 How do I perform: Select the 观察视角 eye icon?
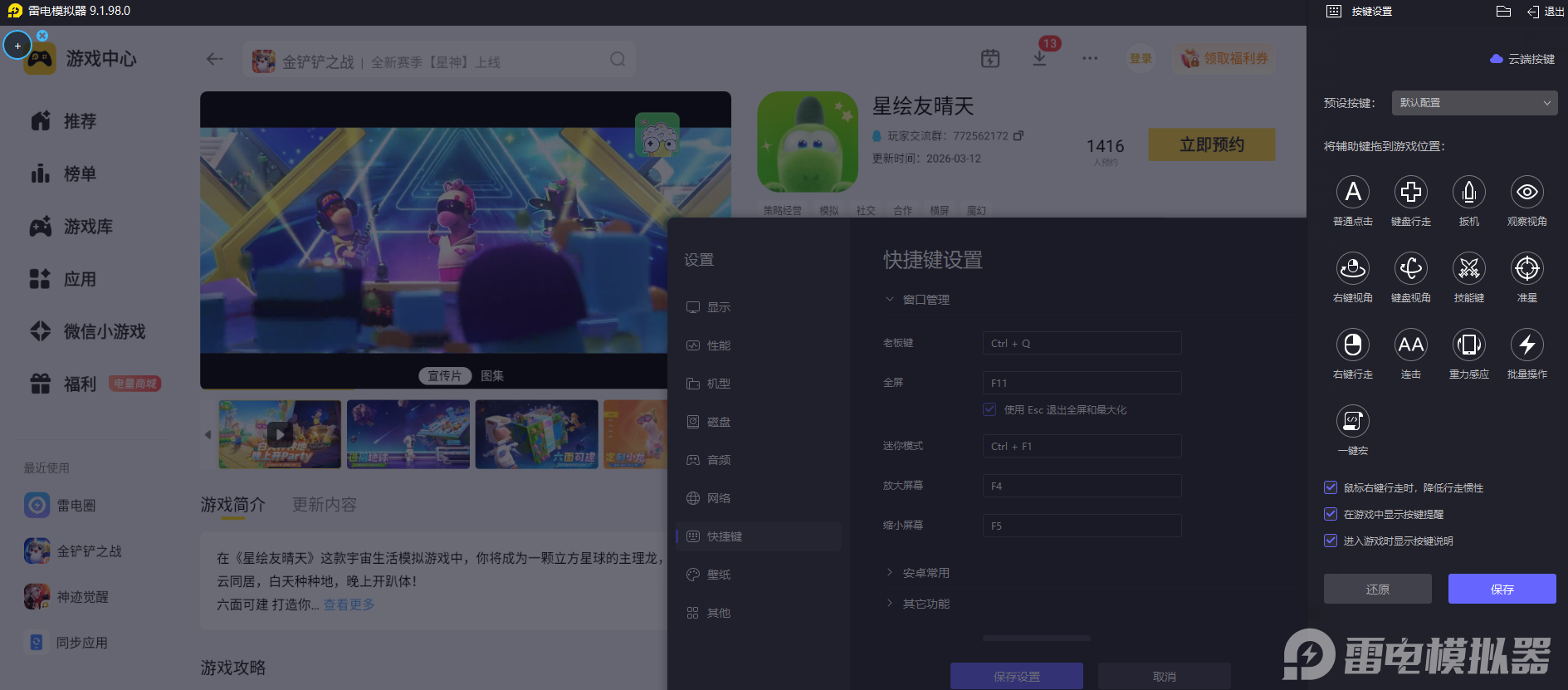(1526, 193)
